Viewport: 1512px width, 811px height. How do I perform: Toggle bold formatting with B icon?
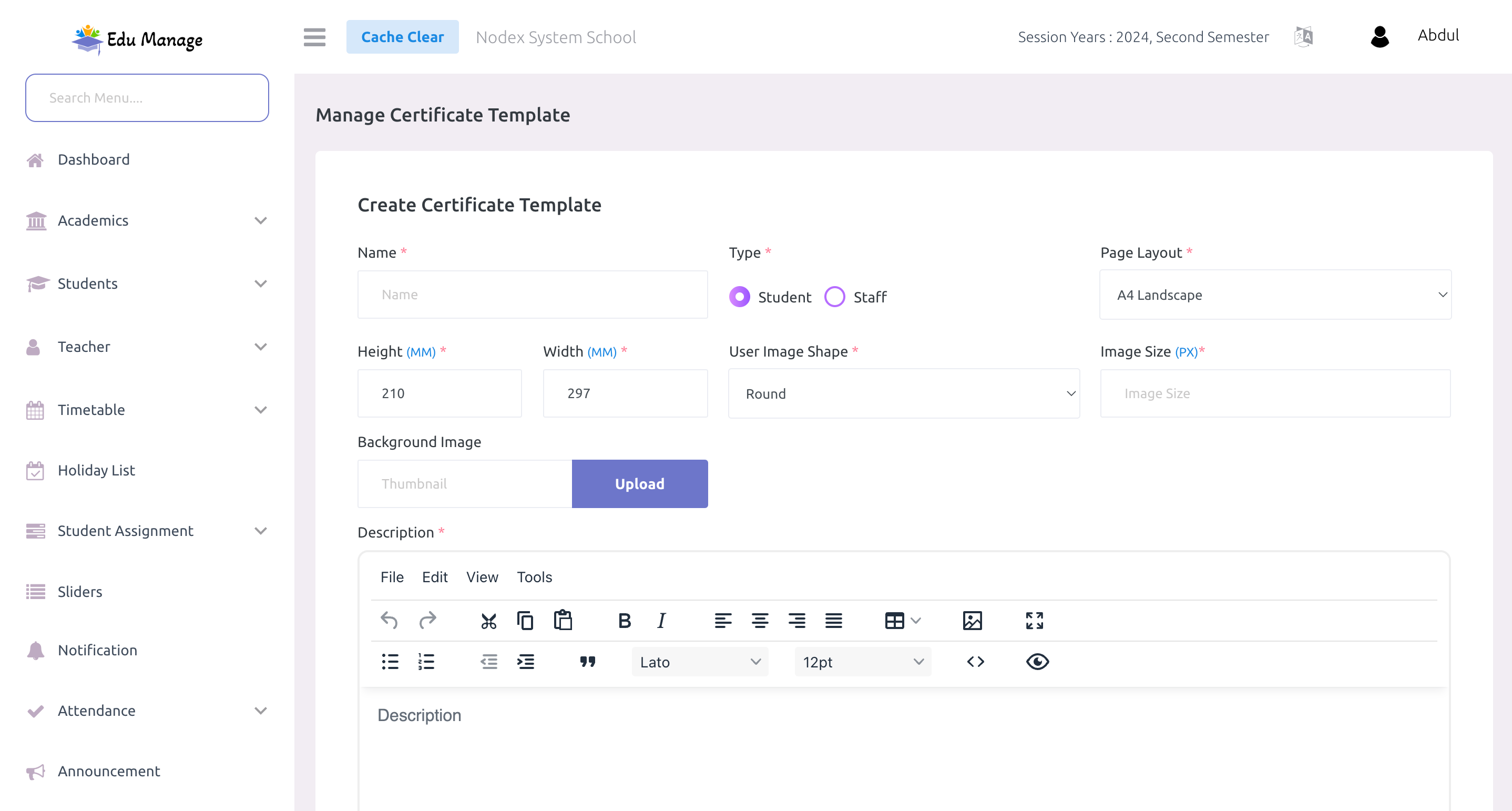point(624,622)
